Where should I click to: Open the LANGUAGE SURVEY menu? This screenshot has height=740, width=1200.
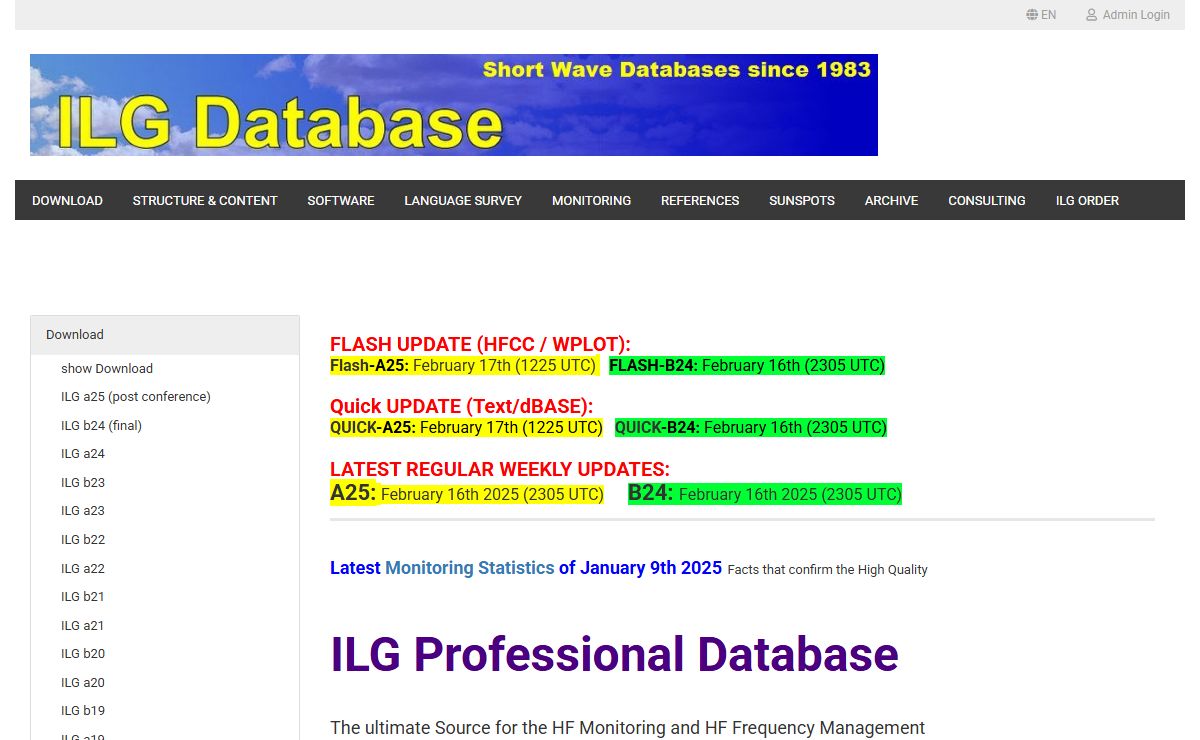[463, 201]
